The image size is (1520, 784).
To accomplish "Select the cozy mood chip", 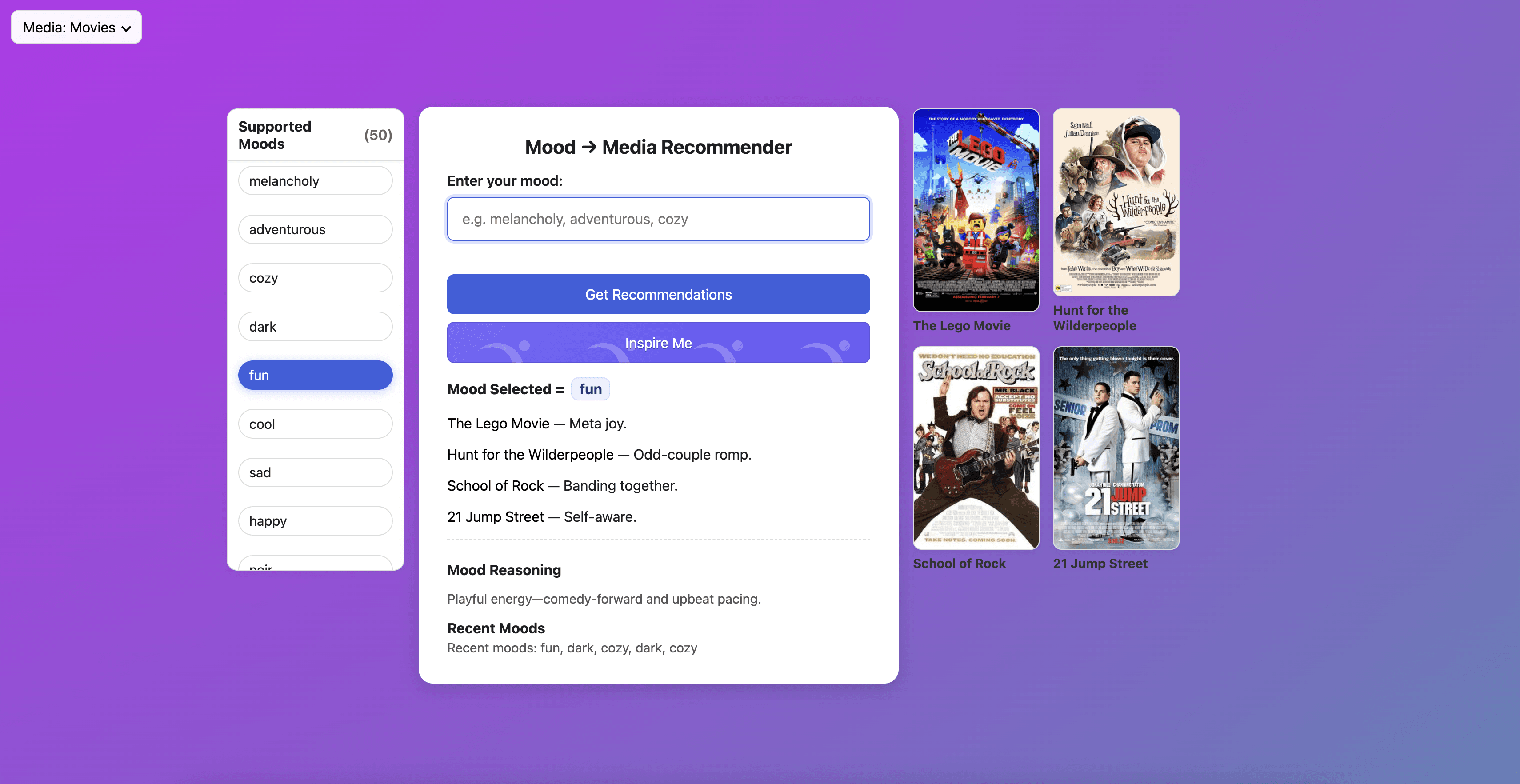I will (315, 278).
